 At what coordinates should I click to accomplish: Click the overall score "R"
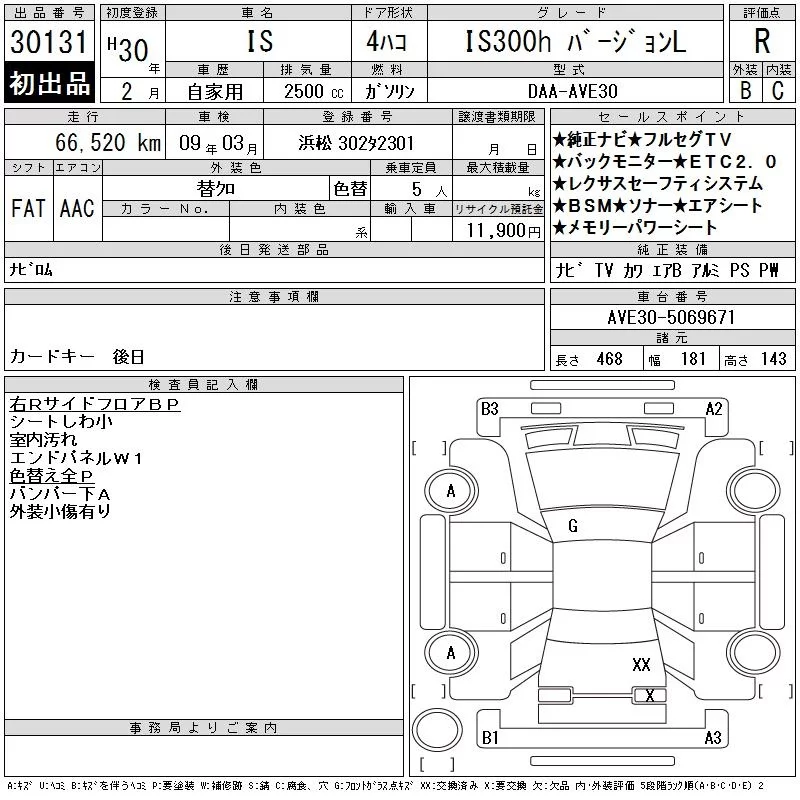tap(762, 41)
